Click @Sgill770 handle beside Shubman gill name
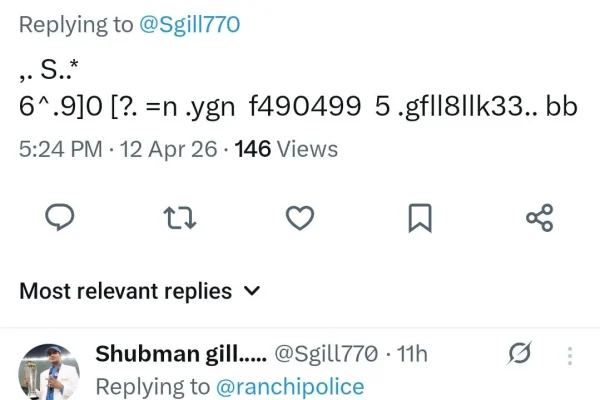This screenshot has width=600, height=400. coord(326,354)
